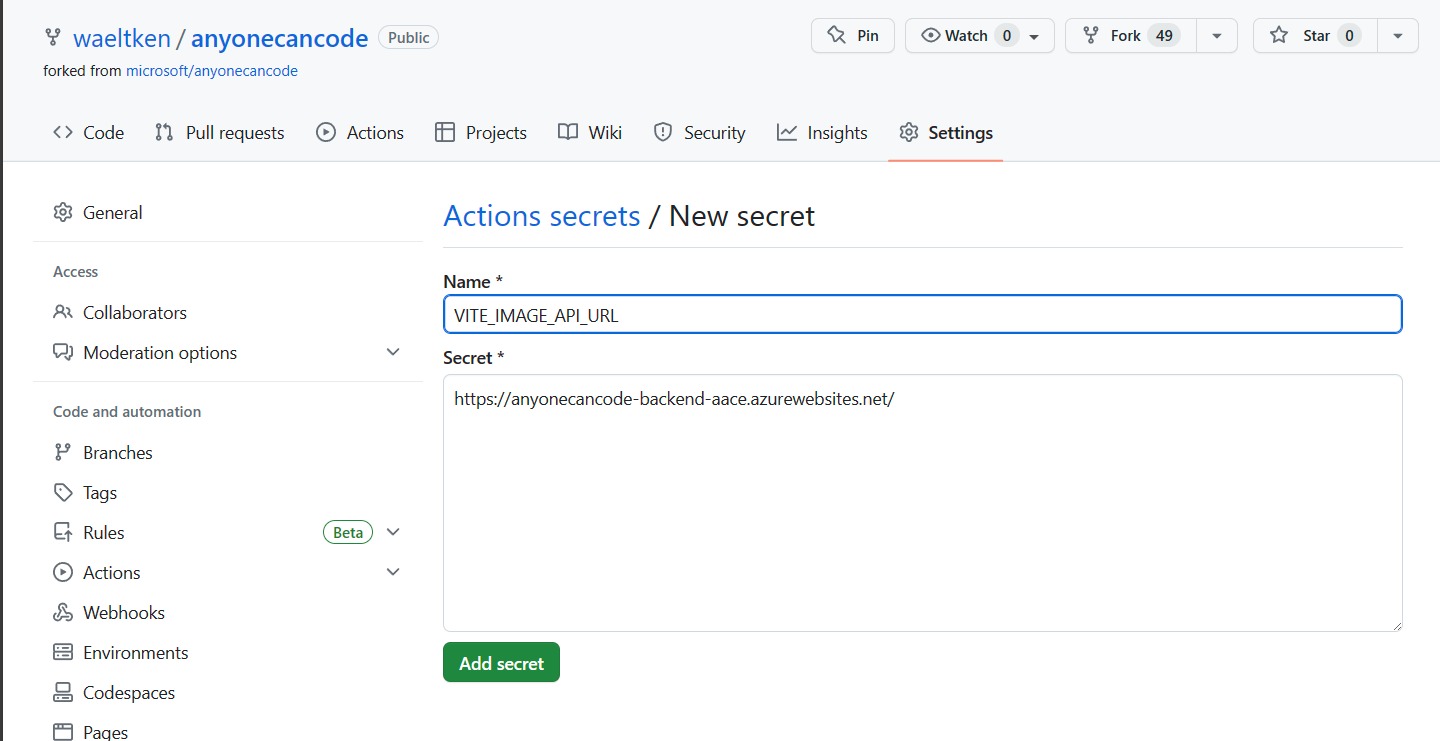Viewport: 1440px width, 741px height.
Task: Click the Actions play icon in sidebar
Action: point(62,572)
